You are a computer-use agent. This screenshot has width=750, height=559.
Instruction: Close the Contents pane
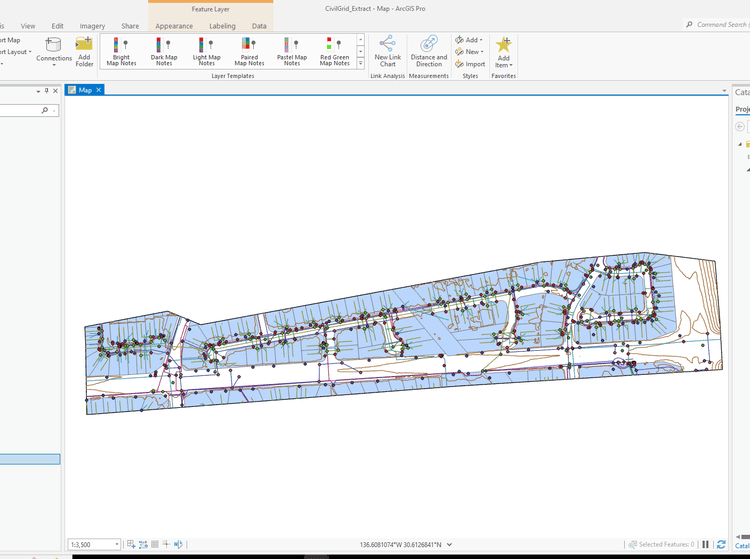tap(55, 91)
